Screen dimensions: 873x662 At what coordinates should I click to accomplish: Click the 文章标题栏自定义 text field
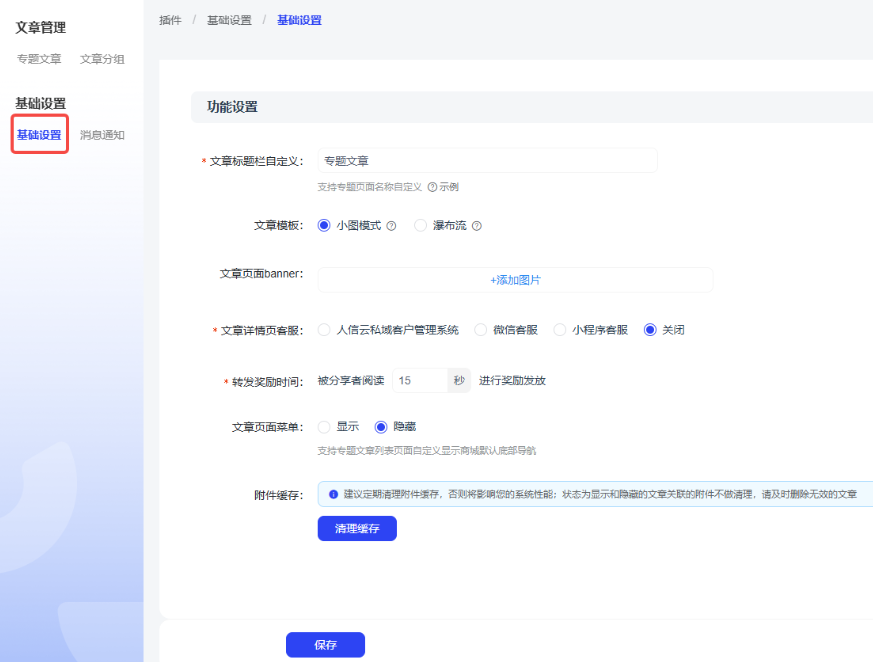(x=487, y=160)
